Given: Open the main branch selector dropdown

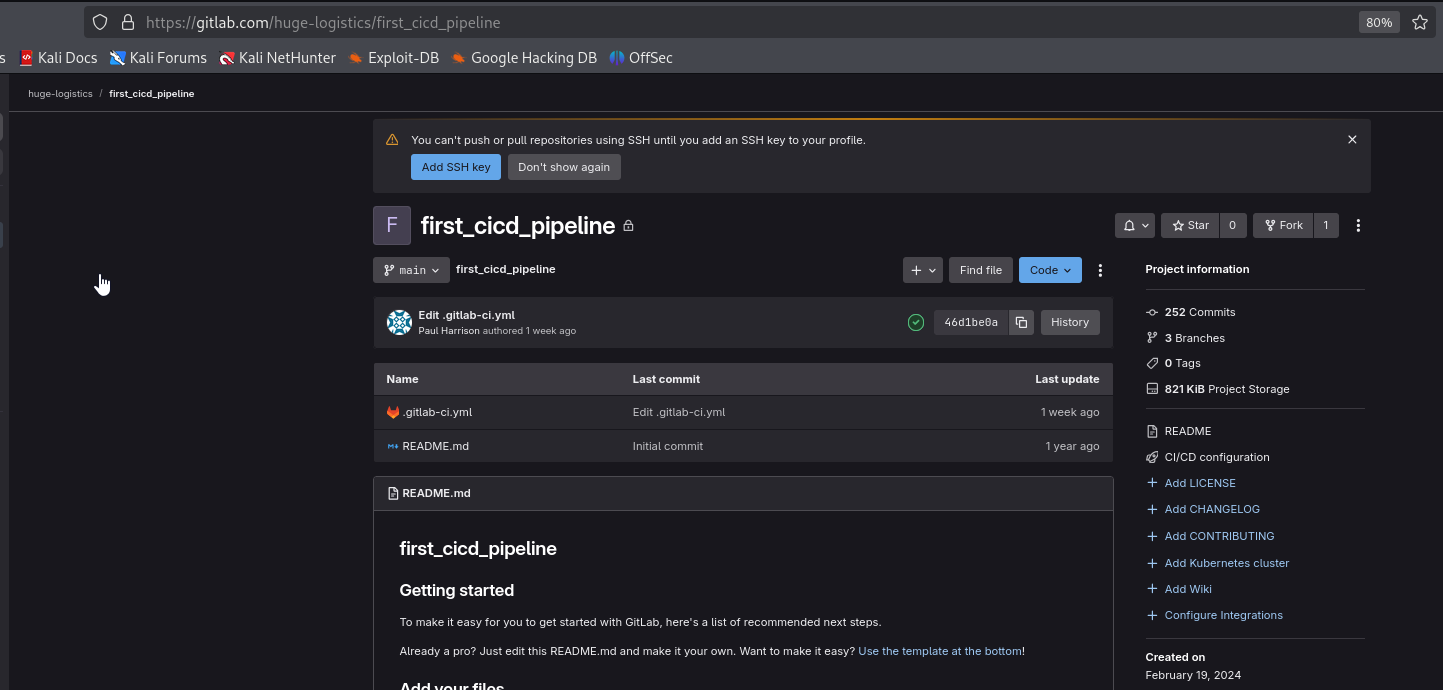Looking at the screenshot, I should point(411,270).
